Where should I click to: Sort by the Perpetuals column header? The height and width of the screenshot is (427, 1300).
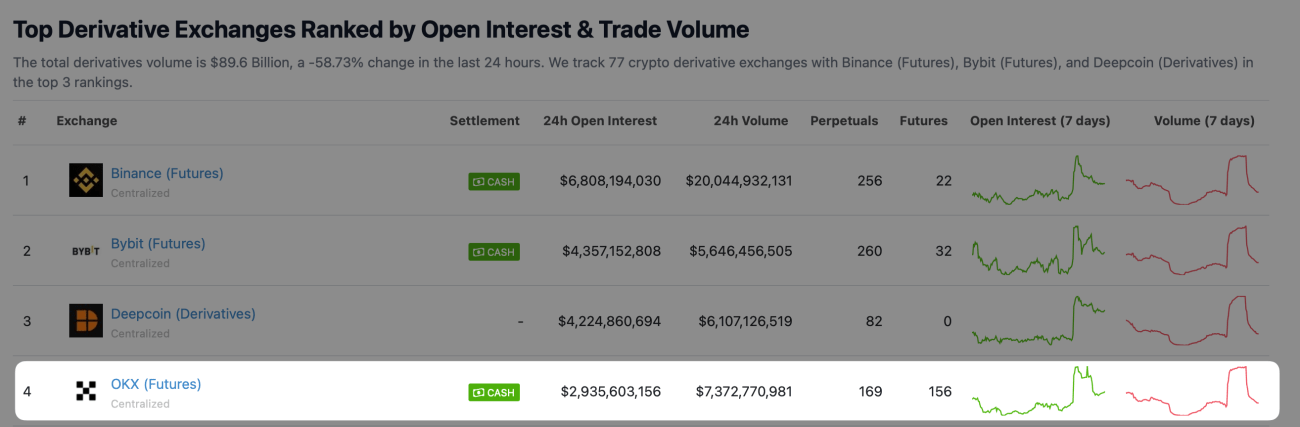844,121
